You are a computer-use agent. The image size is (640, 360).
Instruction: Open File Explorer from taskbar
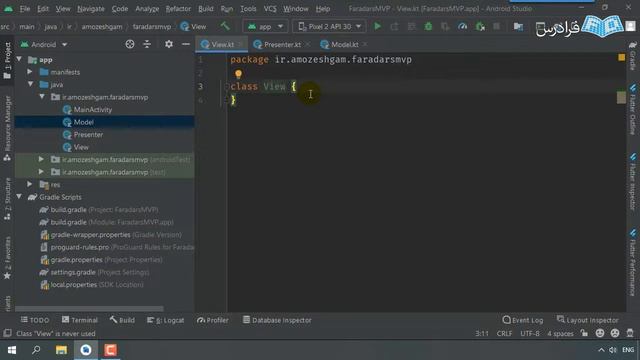click(x=61, y=350)
